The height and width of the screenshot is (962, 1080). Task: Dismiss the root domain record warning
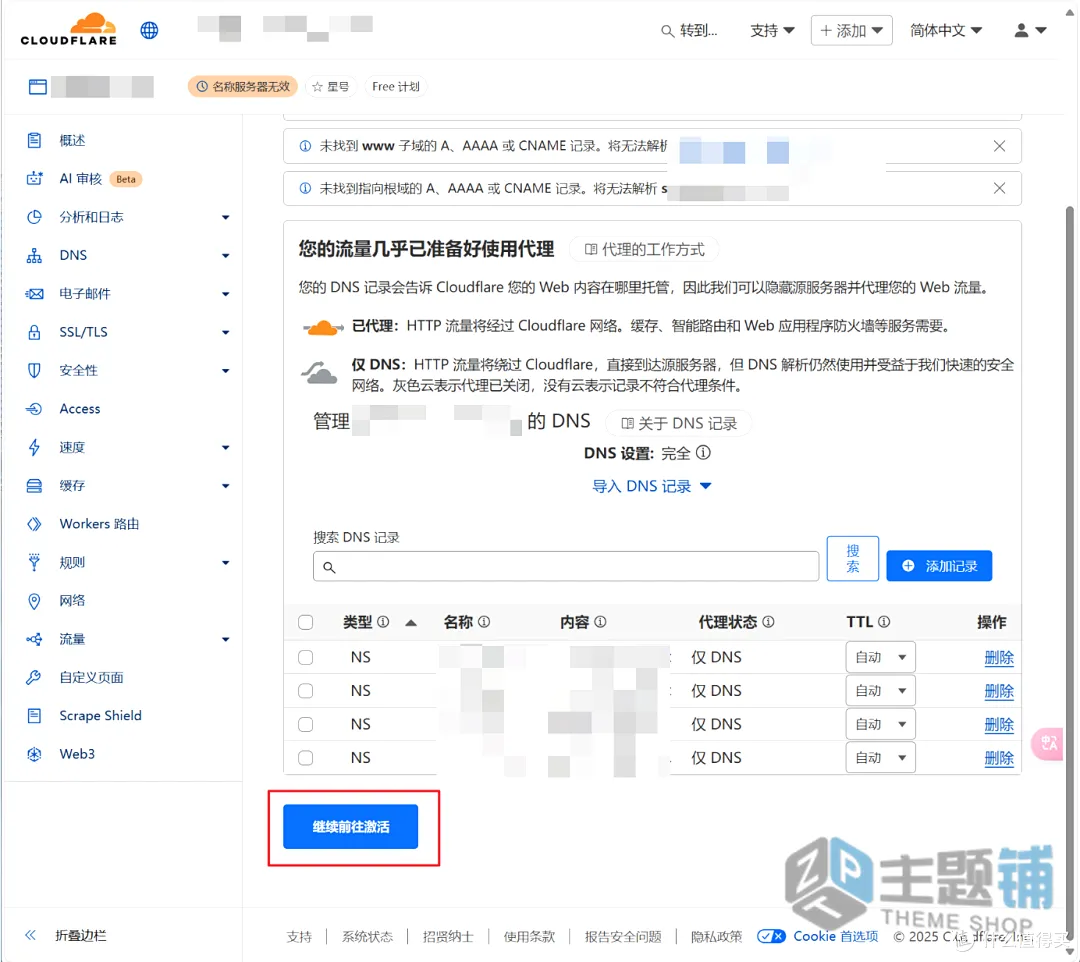click(x=999, y=189)
